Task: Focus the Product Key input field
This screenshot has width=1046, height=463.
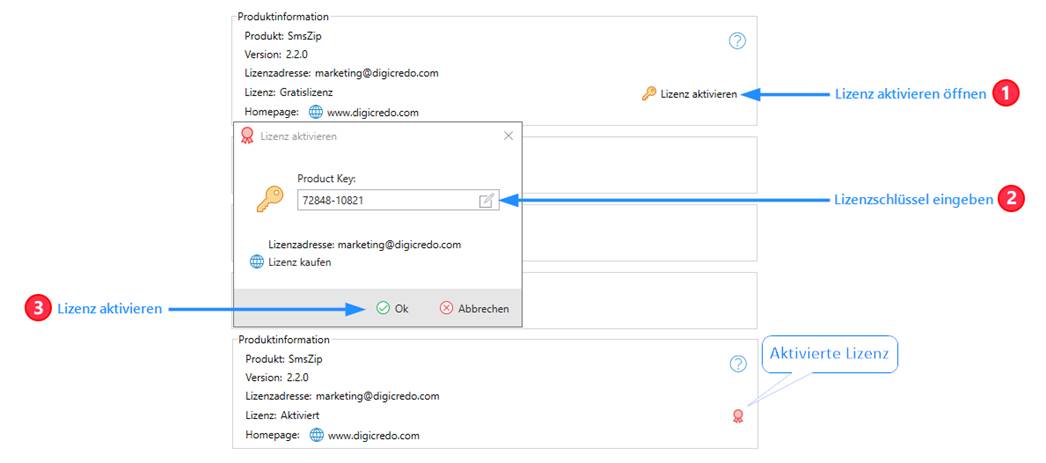Action: coord(385,201)
